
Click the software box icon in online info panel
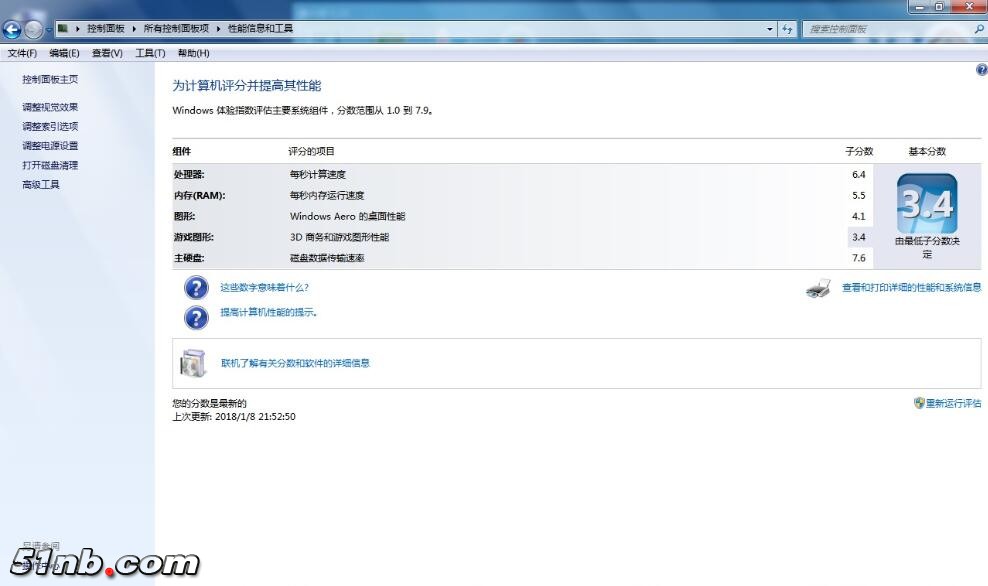[193, 363]
